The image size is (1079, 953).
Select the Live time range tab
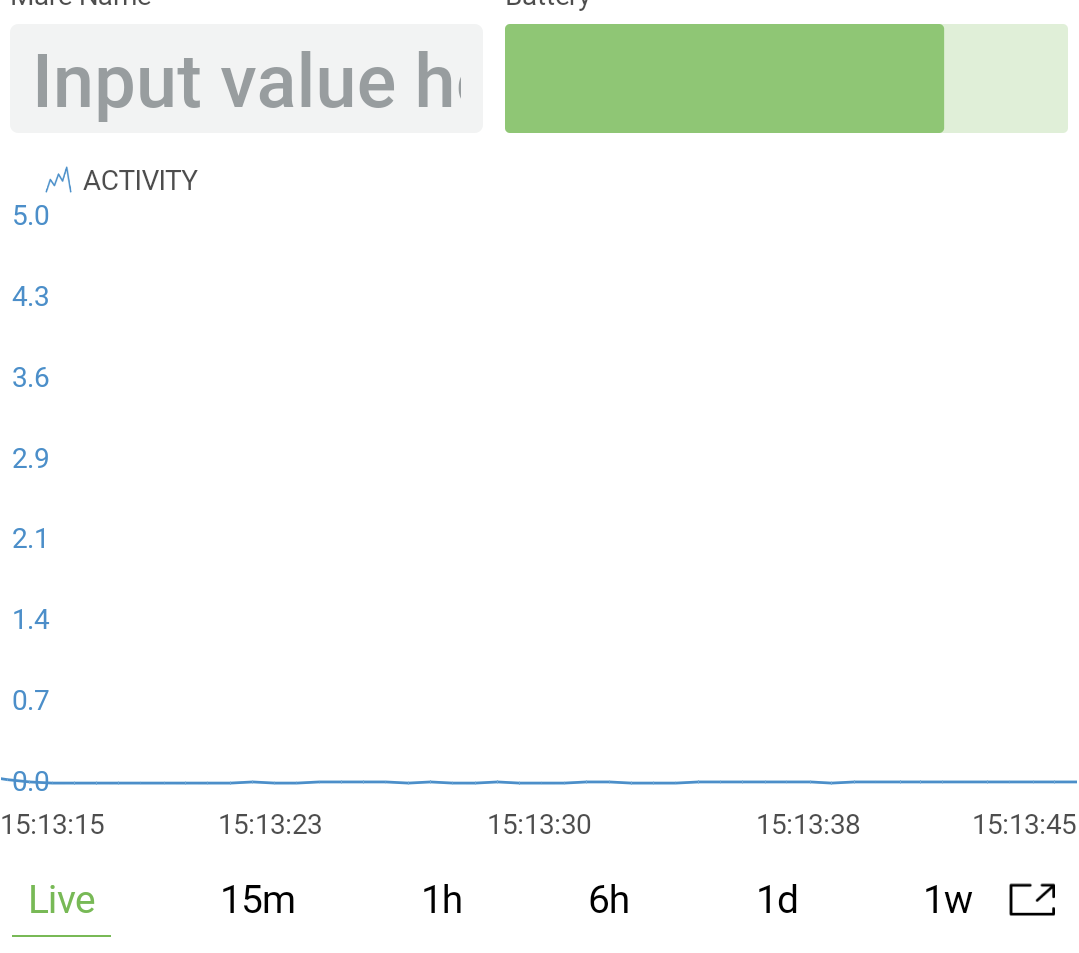tap(62, 900)
